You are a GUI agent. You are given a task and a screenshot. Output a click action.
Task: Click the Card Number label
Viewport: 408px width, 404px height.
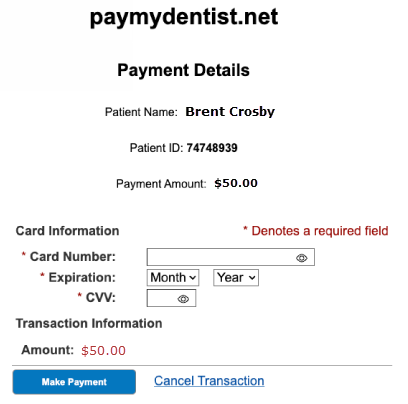coord(73,257)
